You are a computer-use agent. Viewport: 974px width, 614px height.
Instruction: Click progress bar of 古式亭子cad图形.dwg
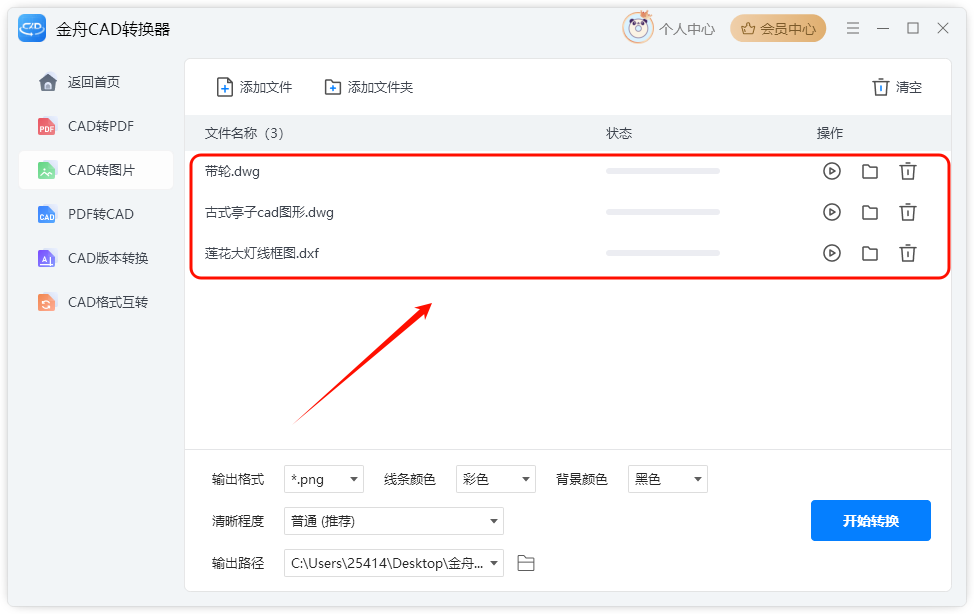[663, 212]
